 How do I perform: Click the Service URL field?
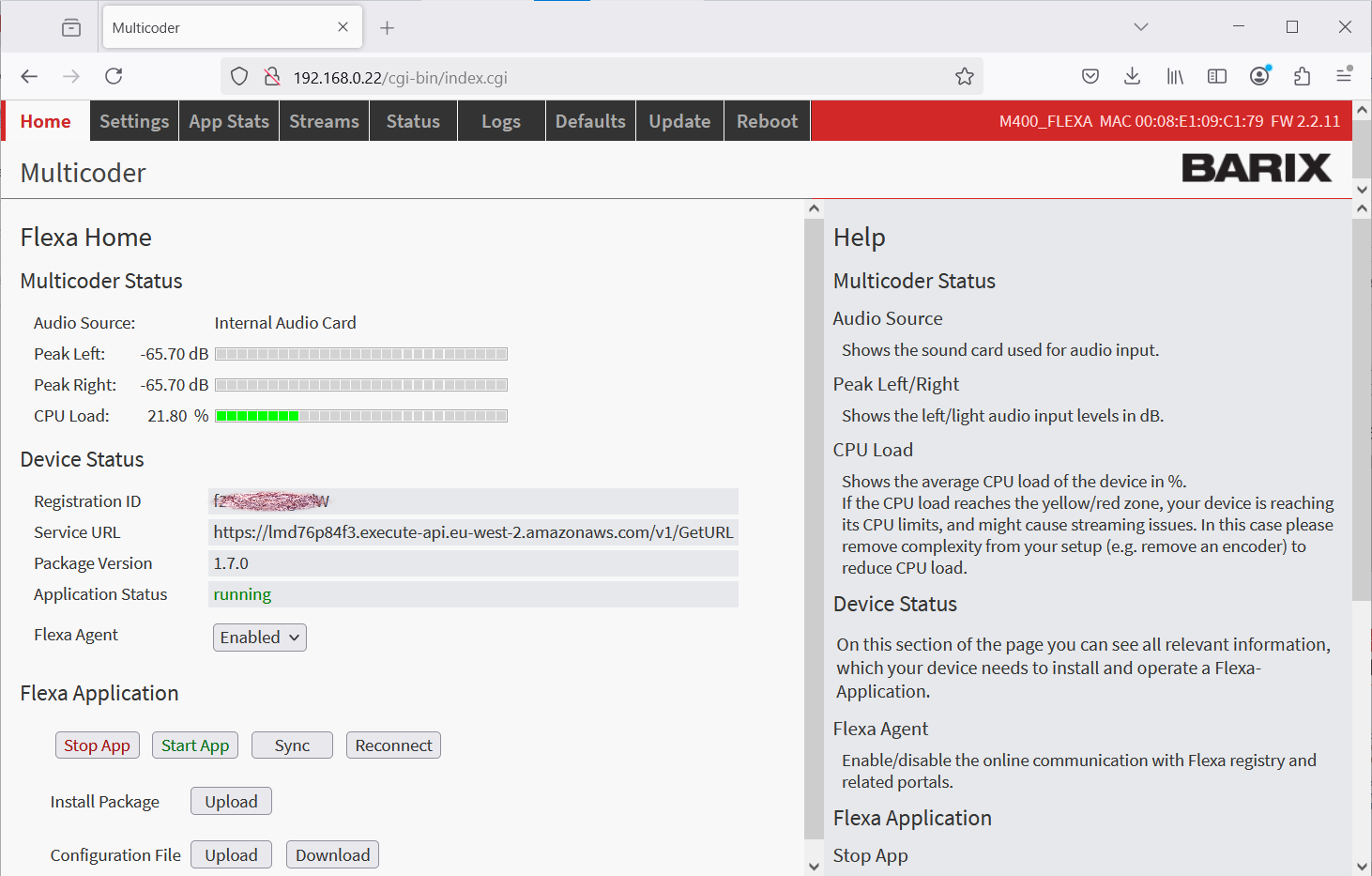click(473, 532)
